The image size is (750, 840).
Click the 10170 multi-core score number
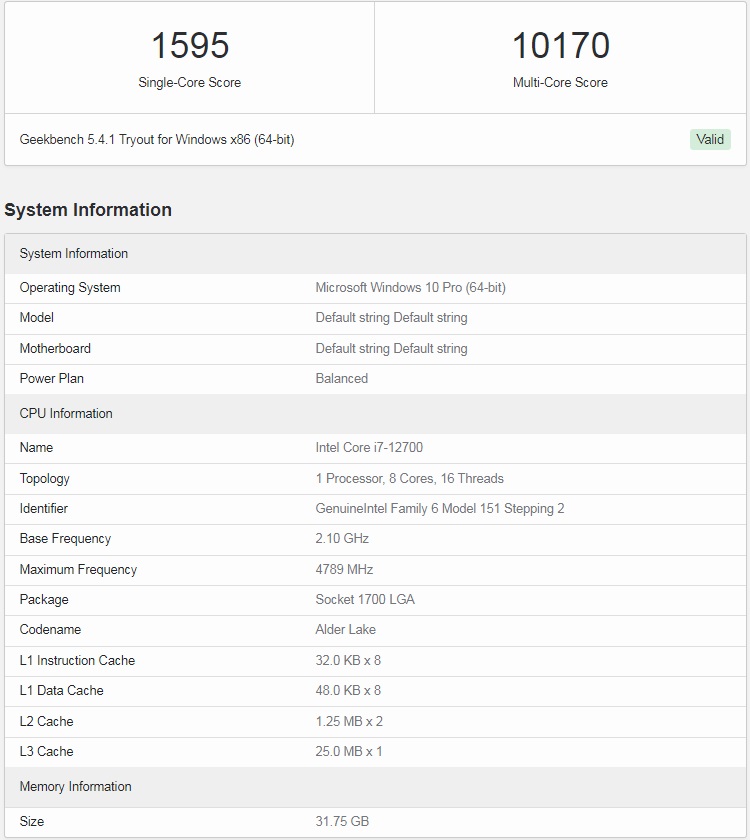pyautogui.click(x=560, y=46)
